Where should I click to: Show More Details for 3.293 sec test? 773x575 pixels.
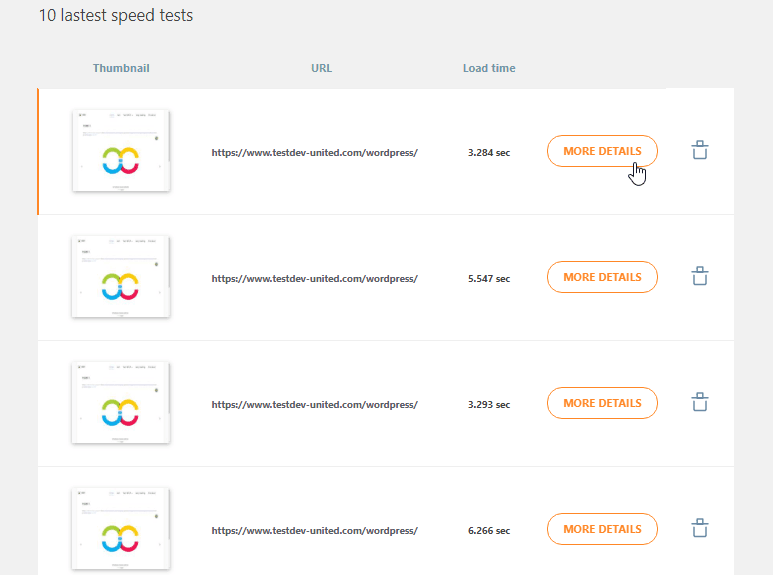602,403
